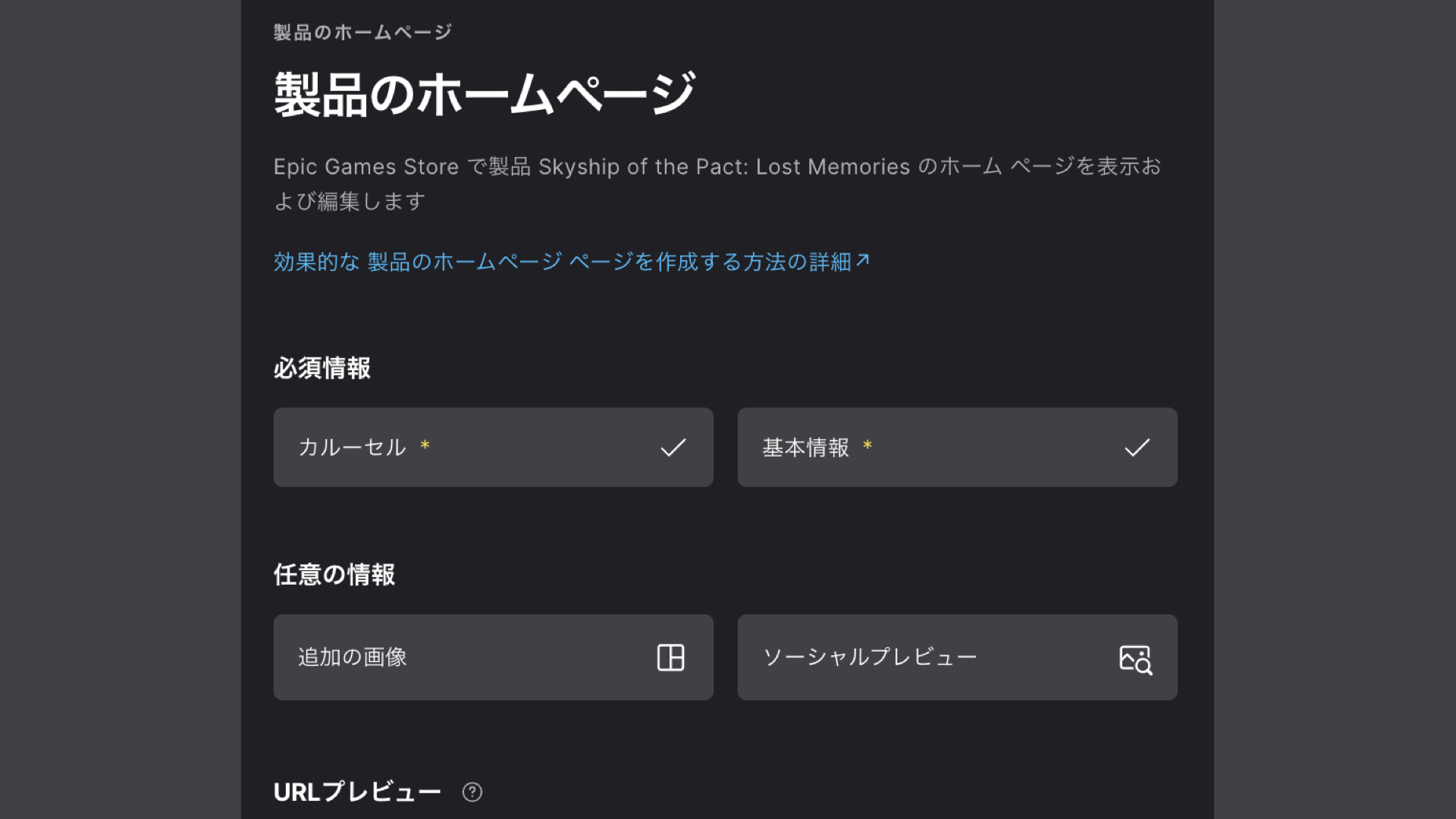Screen dimensions: 1456x819
Task: Click the yellow asterisk beside カルーセル
Action: coord(425,445)
